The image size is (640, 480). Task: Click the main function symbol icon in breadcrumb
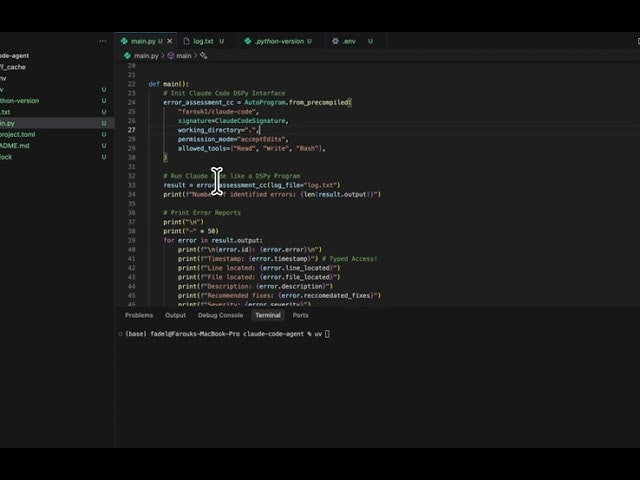tap(171, 56)
